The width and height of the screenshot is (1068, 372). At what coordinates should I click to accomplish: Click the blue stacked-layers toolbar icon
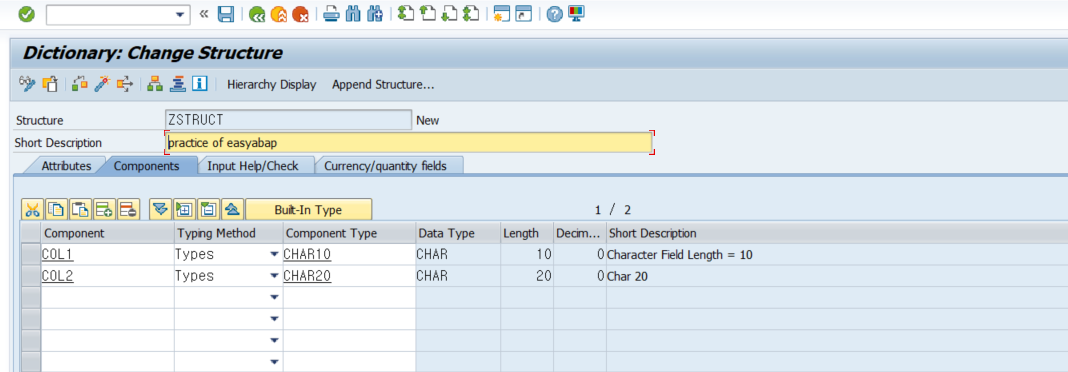click(178, 84)
